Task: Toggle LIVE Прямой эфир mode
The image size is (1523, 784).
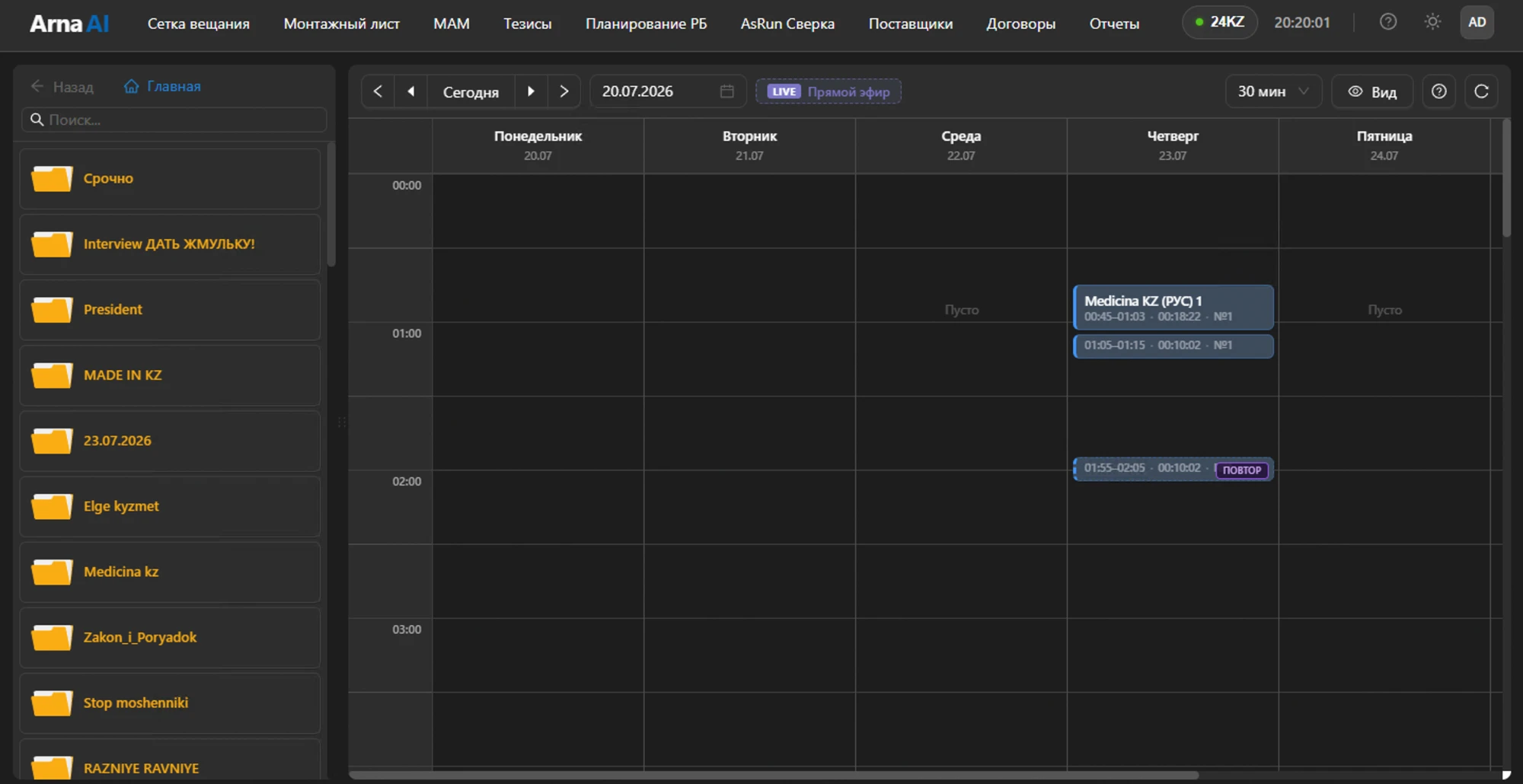Action: pyautogui.click(x=829, y=91)
